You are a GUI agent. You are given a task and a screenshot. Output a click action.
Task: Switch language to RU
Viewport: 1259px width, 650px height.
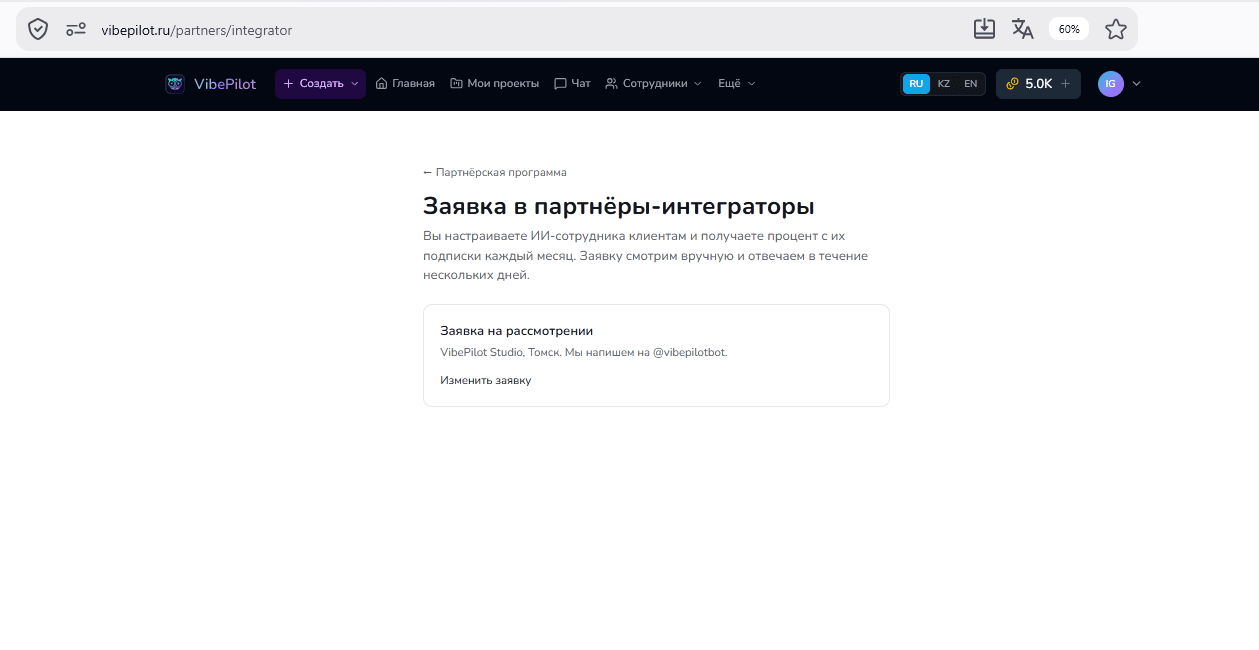916,84
